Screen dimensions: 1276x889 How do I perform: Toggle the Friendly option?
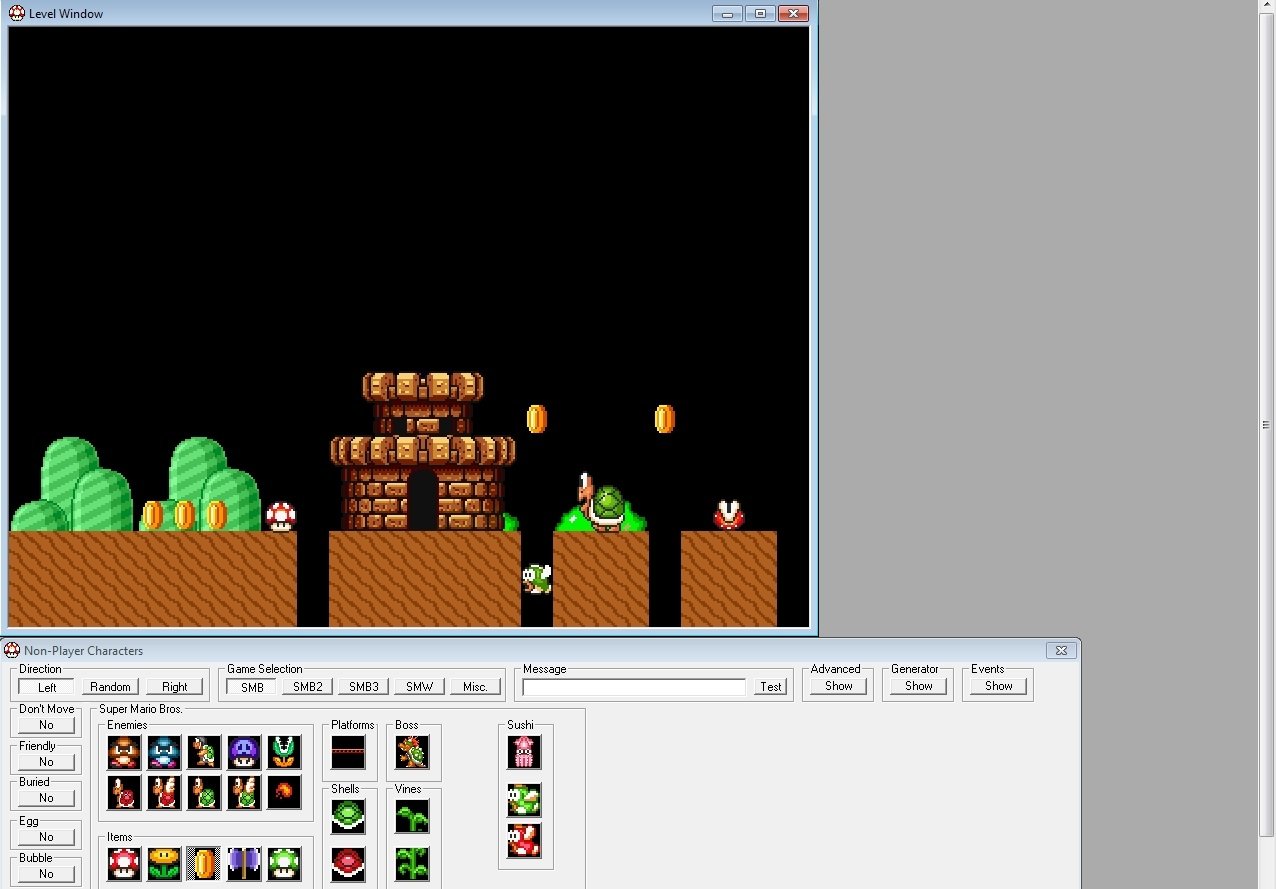coord(46,762)
